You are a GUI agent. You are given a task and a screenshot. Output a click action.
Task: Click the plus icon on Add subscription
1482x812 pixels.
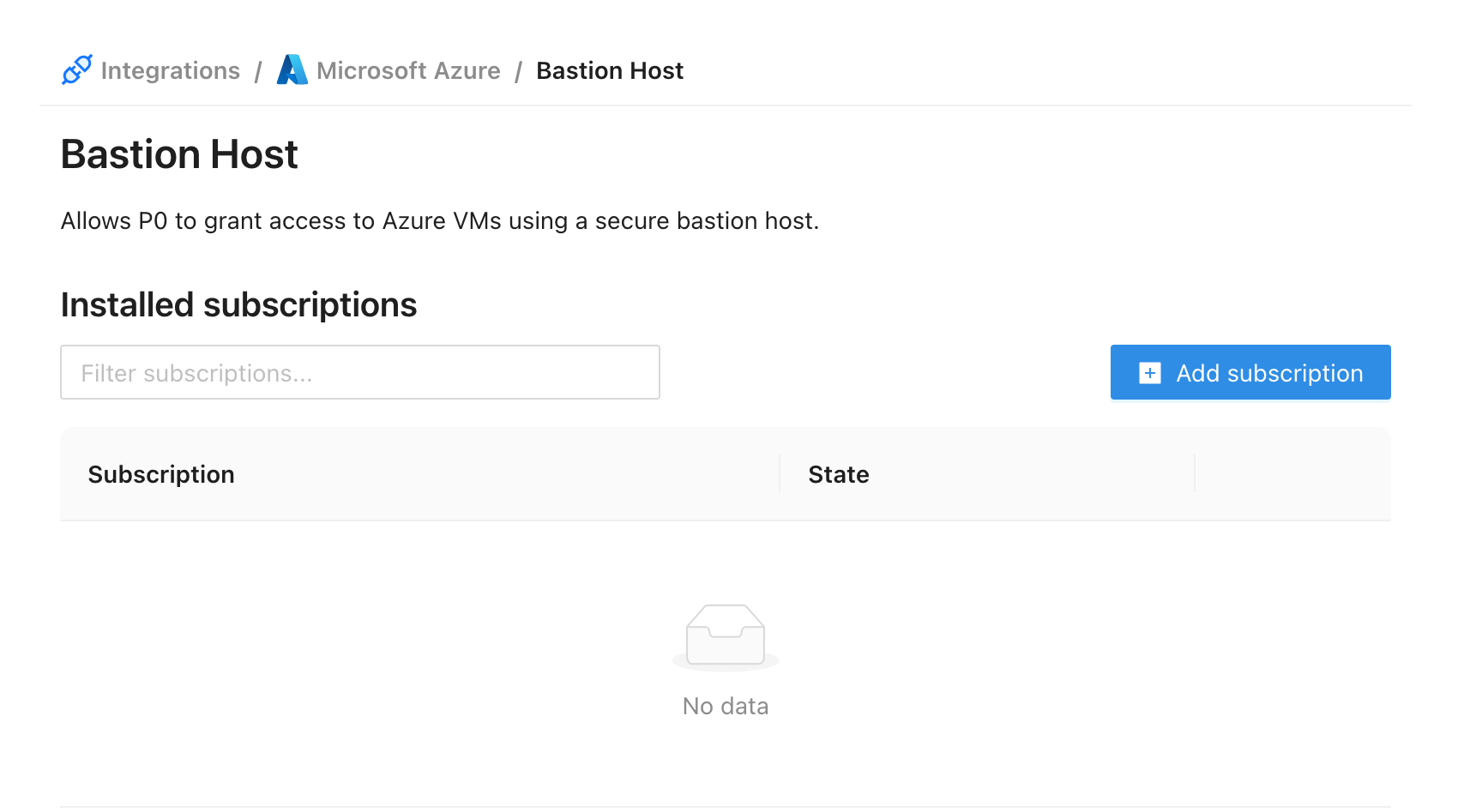click(x=1149, y=373)
